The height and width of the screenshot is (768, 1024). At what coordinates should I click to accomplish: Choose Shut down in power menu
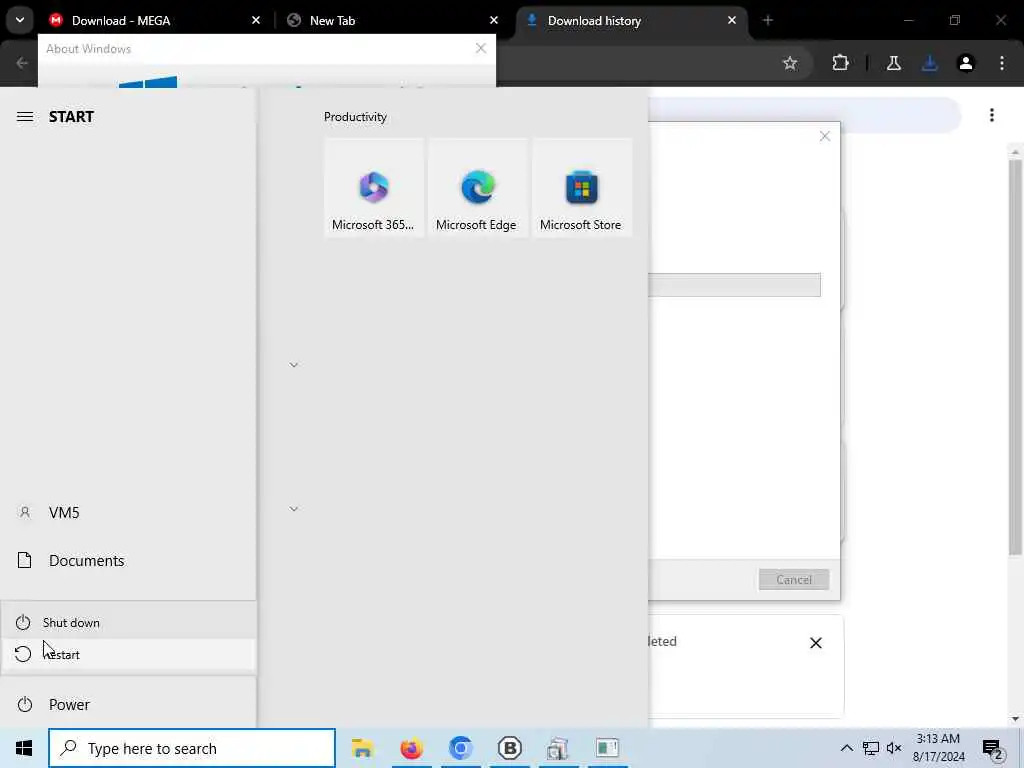(128, 622)
